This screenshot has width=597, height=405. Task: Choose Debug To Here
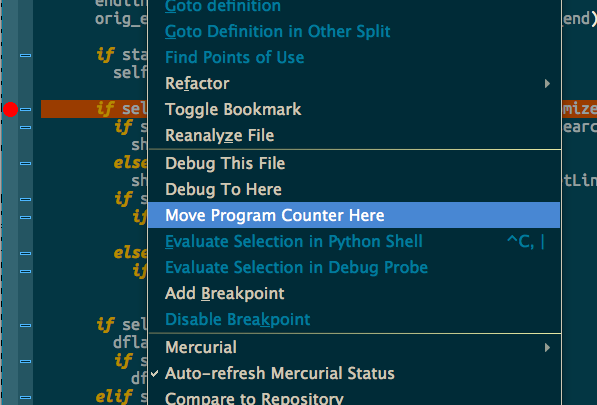354,189
